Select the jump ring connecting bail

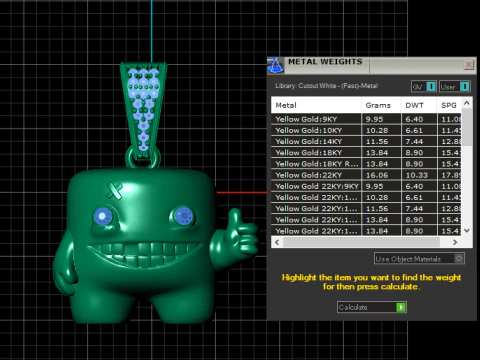coord(143,158)
